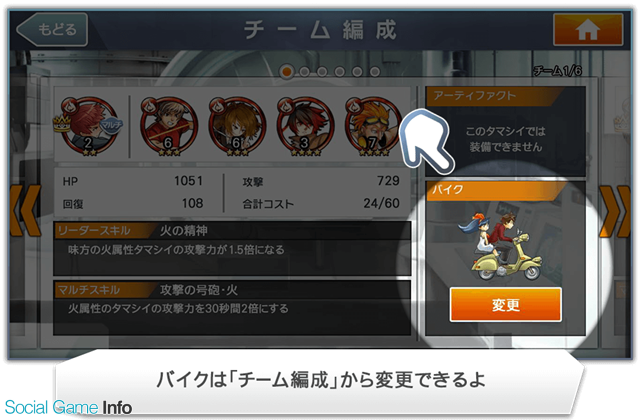Select the leader character with crown badge
Image resolution: width=640 pixels, height=420 pixels.
click(88, 126)
